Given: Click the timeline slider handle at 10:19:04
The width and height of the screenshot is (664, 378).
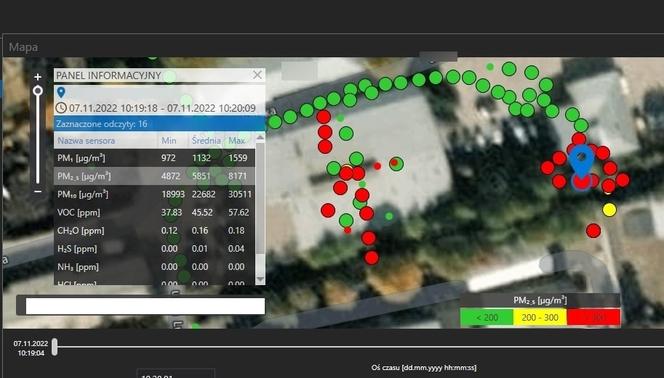Looking at the screenshot, I should click(55, 347).
